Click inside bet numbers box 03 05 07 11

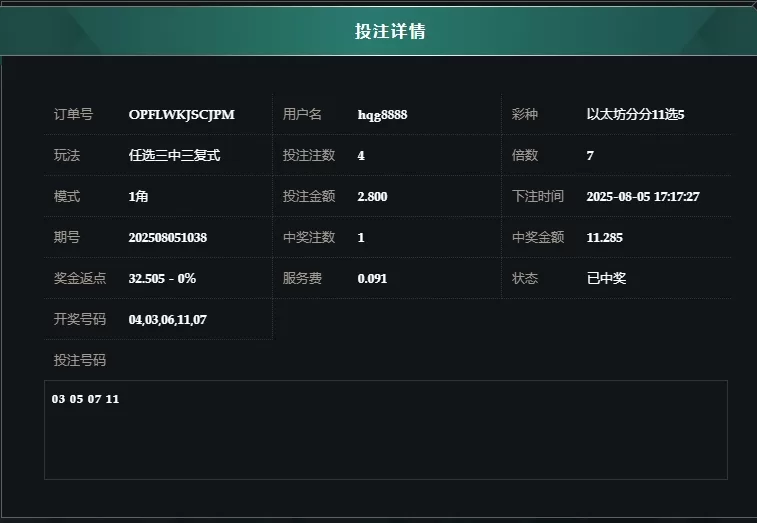pyautogui.click(x=386, y=430)
